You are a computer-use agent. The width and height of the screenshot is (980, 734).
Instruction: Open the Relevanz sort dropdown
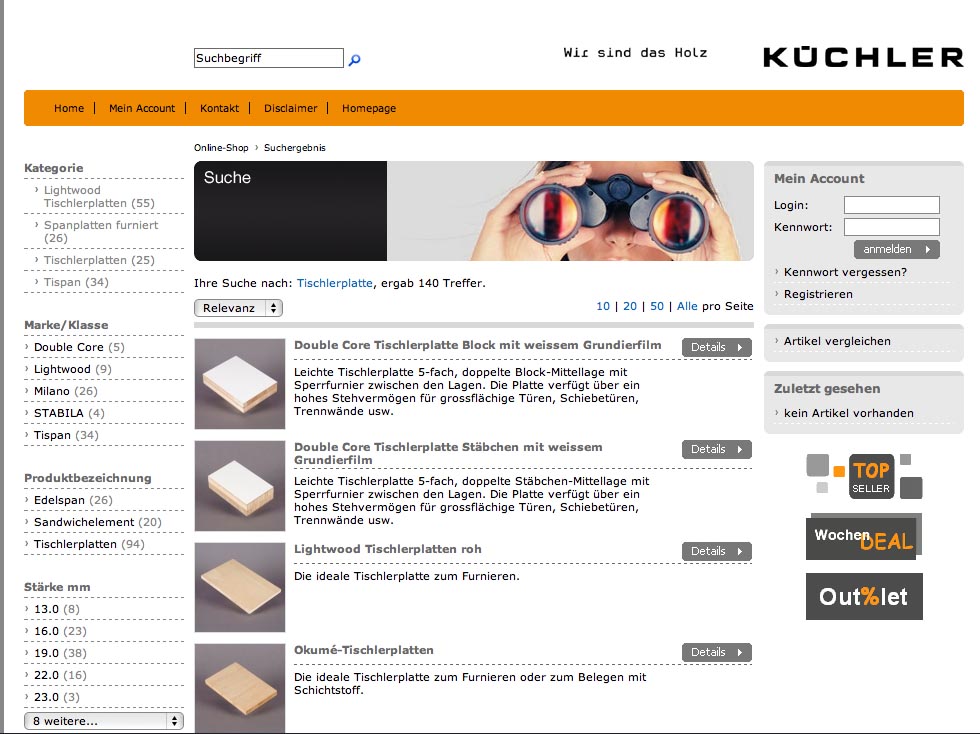click(x=238, y=308)
